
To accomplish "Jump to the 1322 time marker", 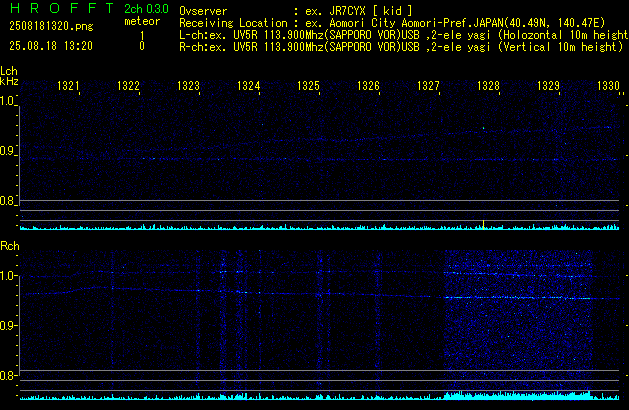I will 128,86.
